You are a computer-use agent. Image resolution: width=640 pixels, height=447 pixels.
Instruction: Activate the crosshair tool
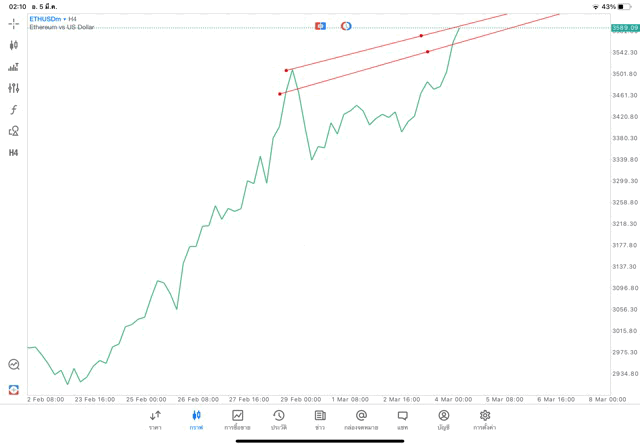coord(14,23)
